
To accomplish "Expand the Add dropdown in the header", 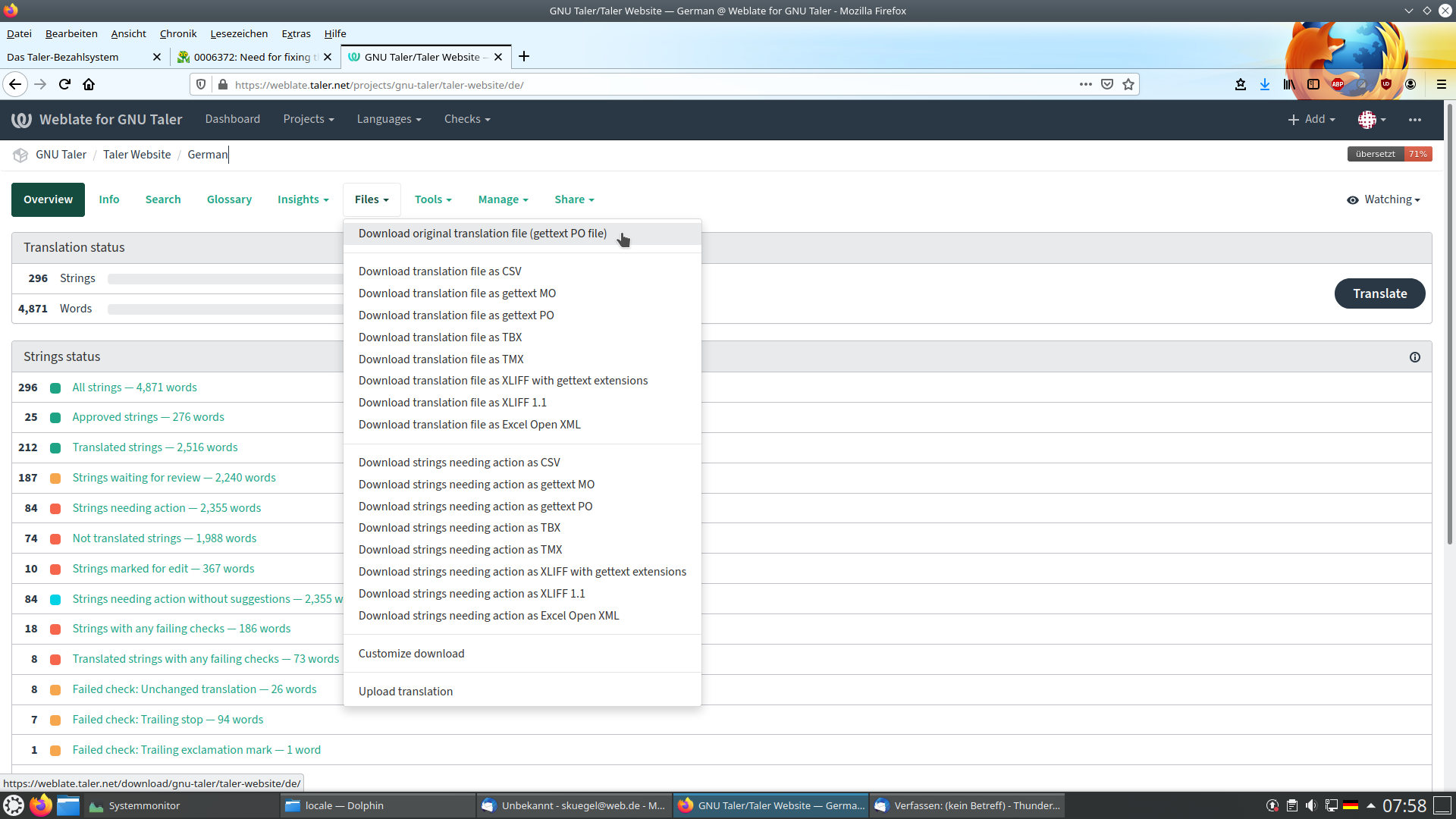I will [1311, 119].
